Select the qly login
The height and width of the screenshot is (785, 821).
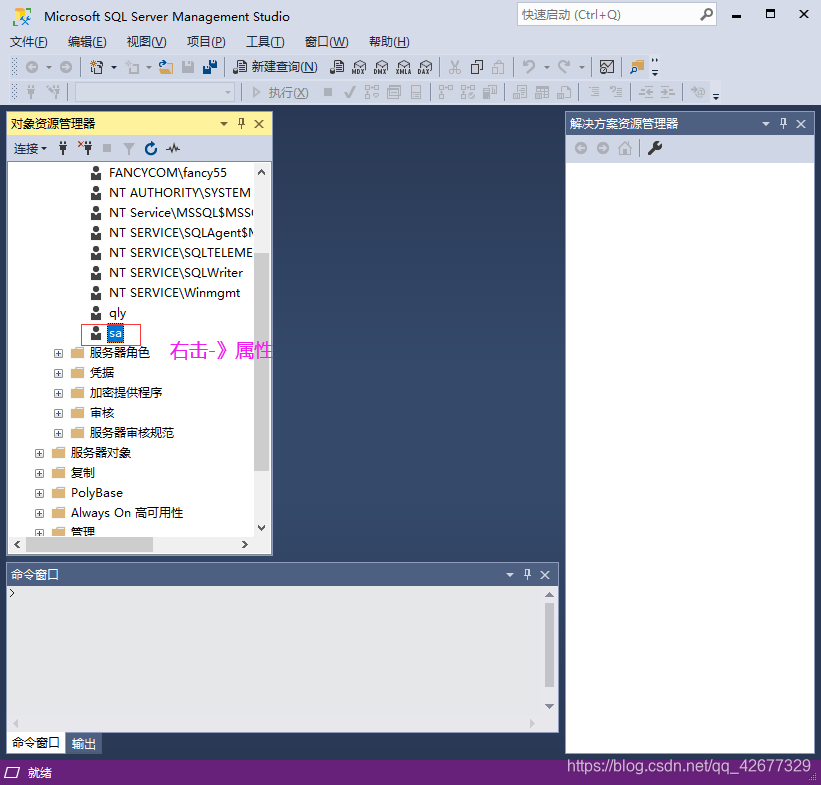click(117, 313)
